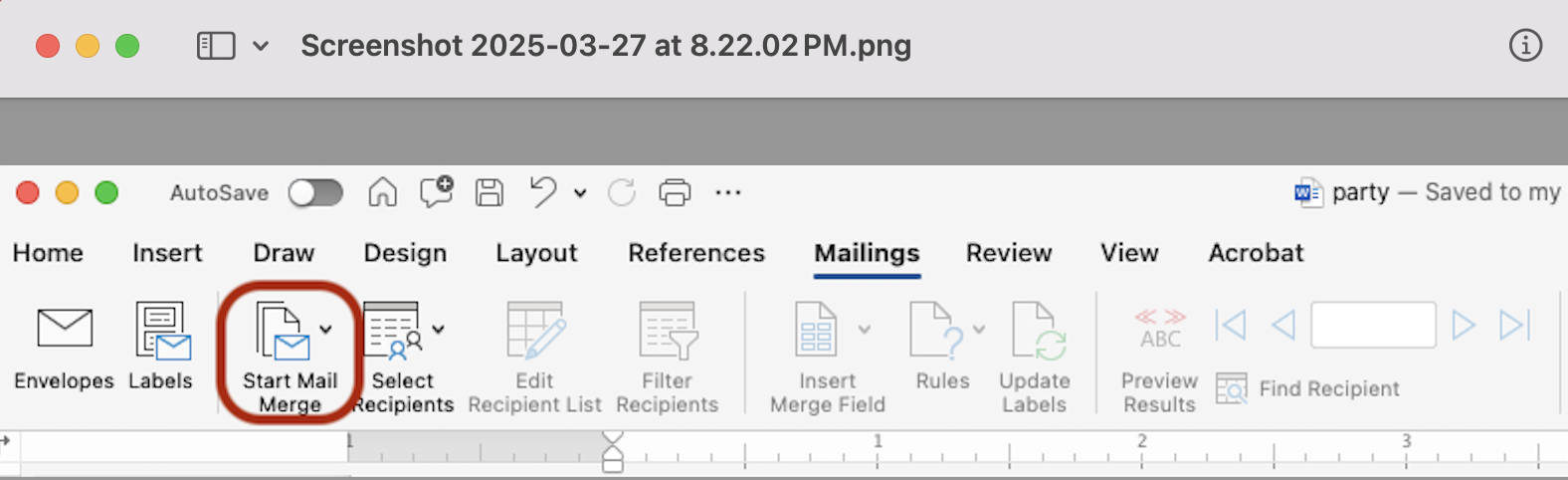Switch to the Acrobat tab
The image size is (1568, 480).
tap(1256, 253)
